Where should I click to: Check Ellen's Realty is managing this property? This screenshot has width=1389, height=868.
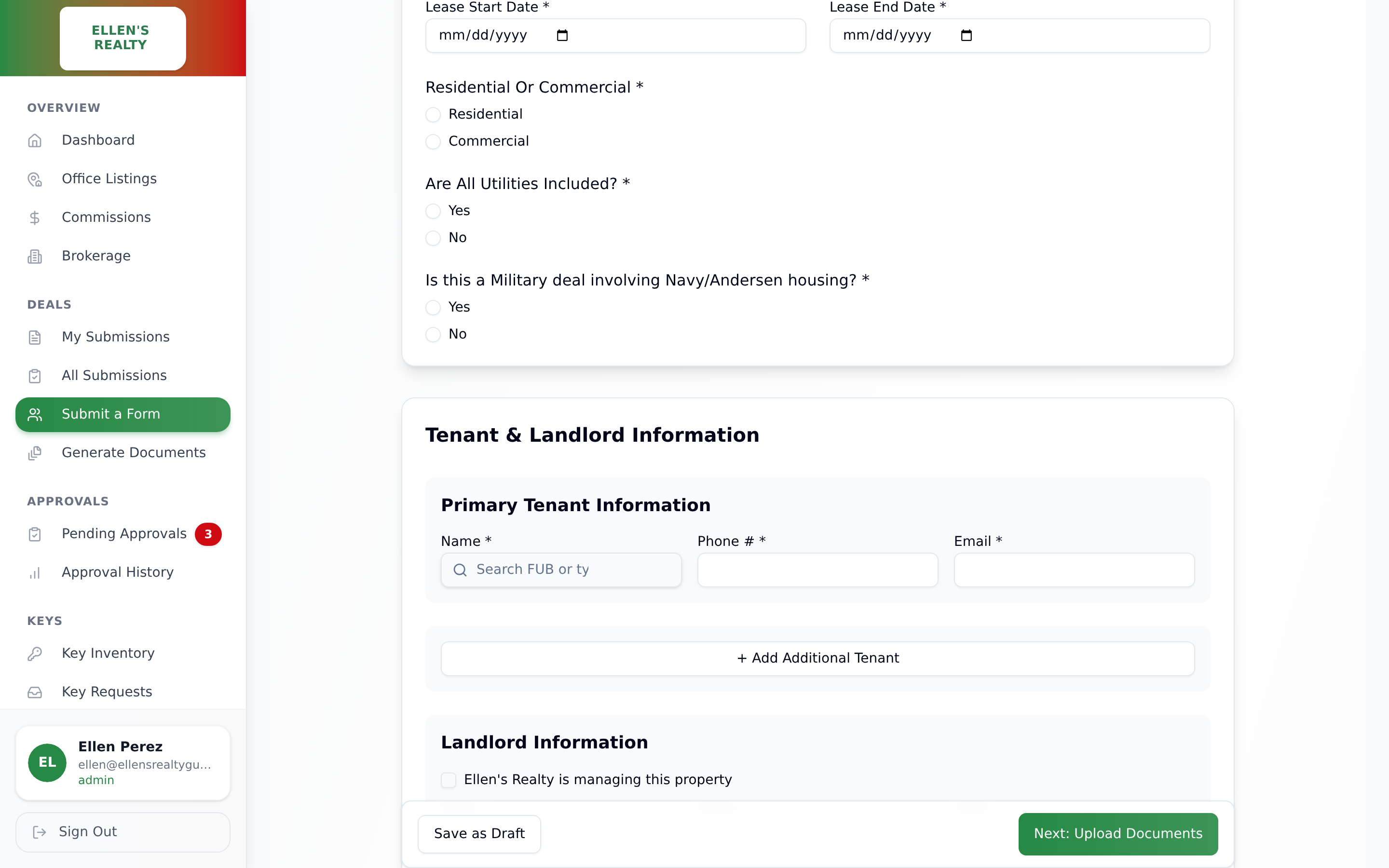coord(448,780)
